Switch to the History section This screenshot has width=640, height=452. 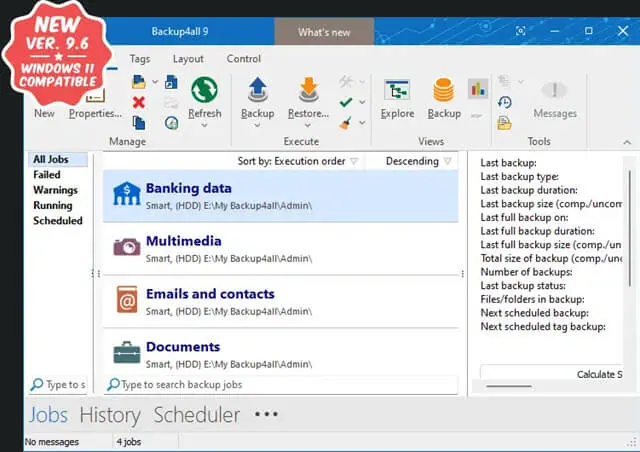pos(110,415)
